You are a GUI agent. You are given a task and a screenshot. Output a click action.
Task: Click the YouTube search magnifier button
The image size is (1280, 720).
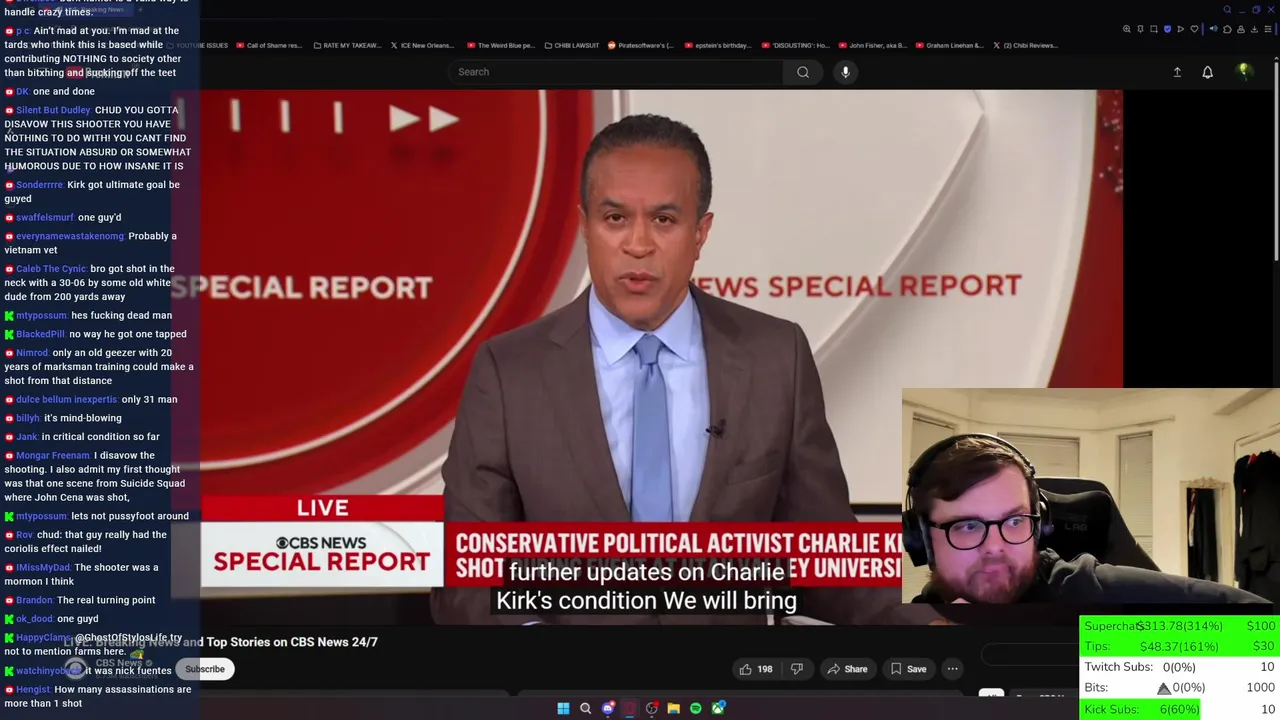802,72
